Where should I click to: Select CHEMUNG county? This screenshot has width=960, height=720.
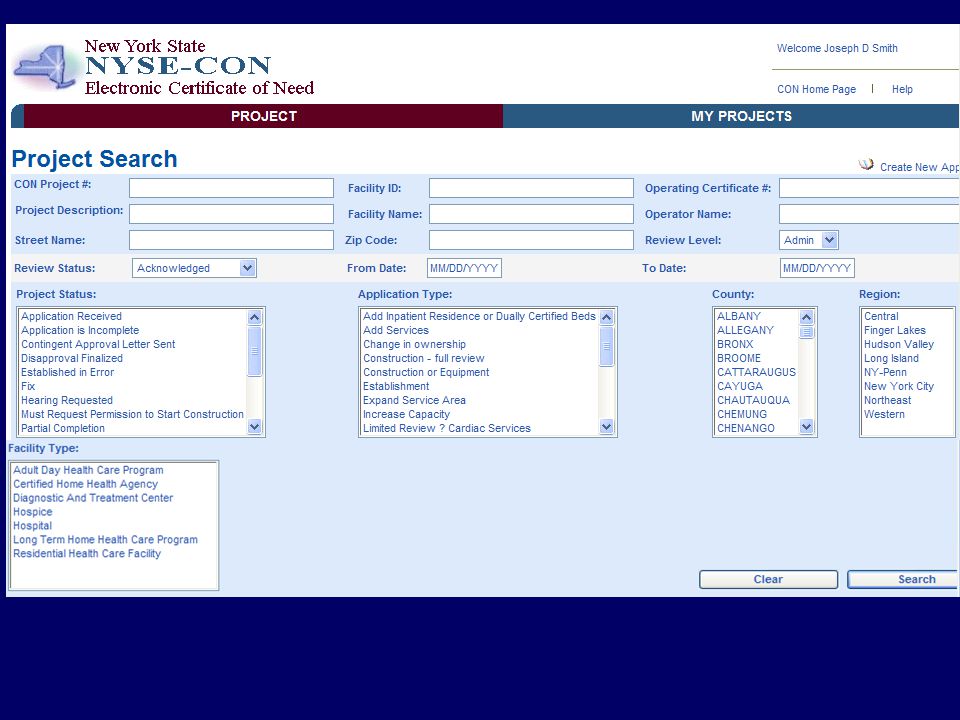click(x=742, y=414)
